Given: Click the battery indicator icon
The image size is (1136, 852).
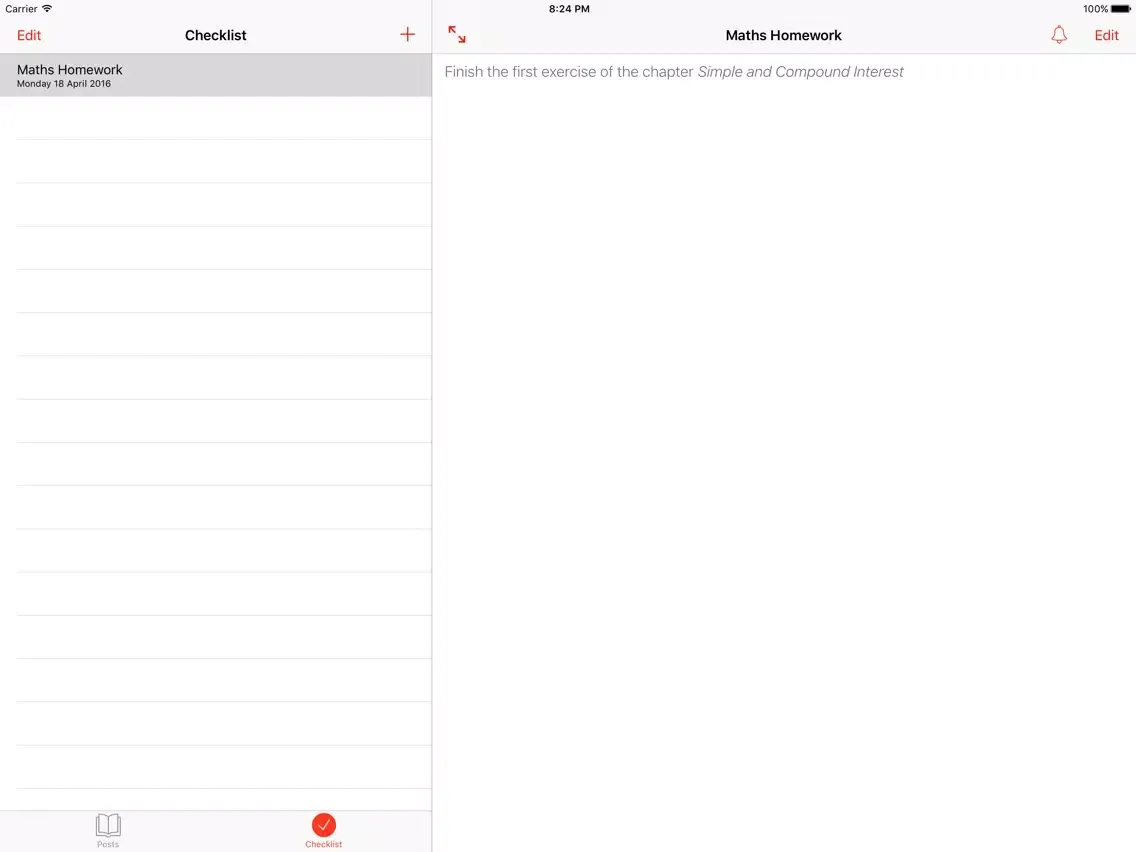Looking at the screenshot, I should click(1121, 9).
